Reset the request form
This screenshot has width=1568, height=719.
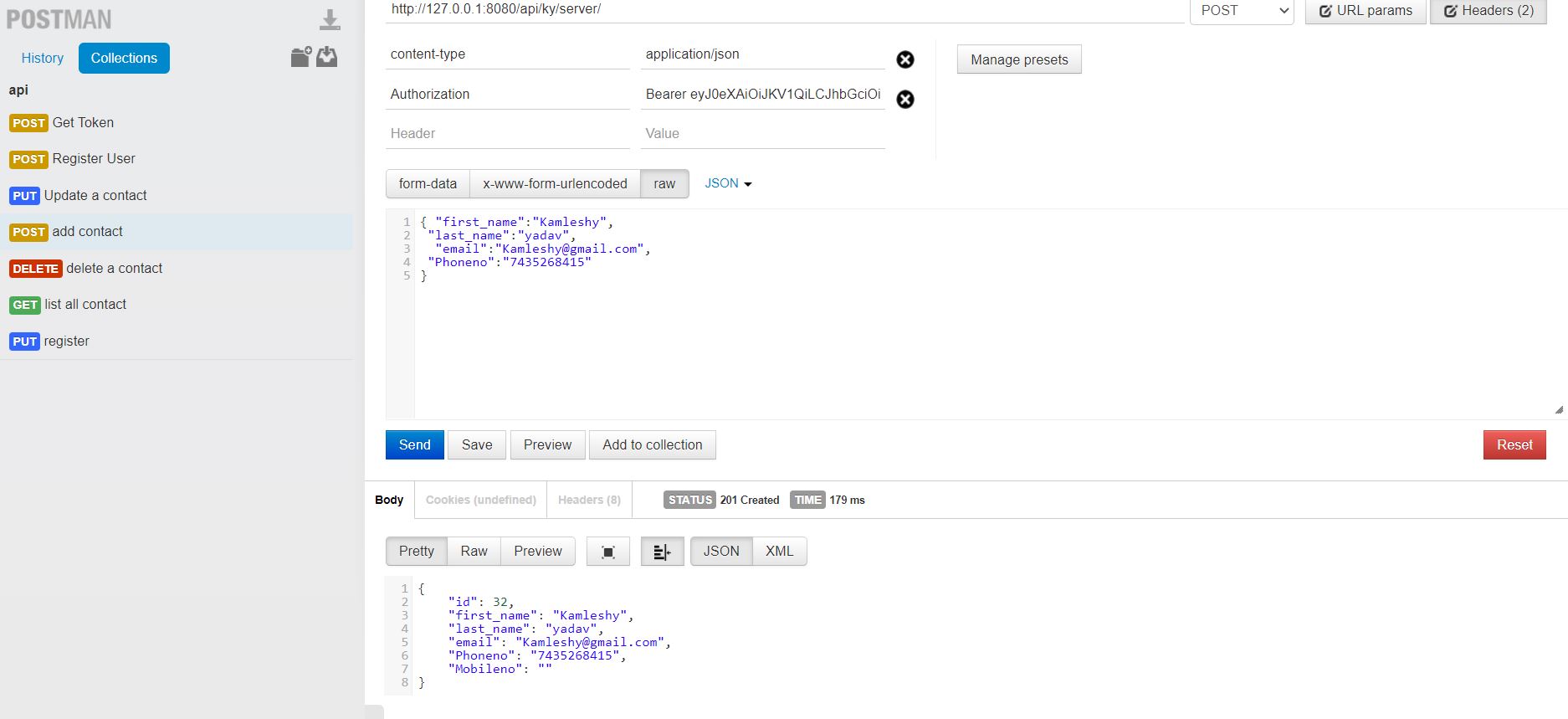[x=1514, y=444]
